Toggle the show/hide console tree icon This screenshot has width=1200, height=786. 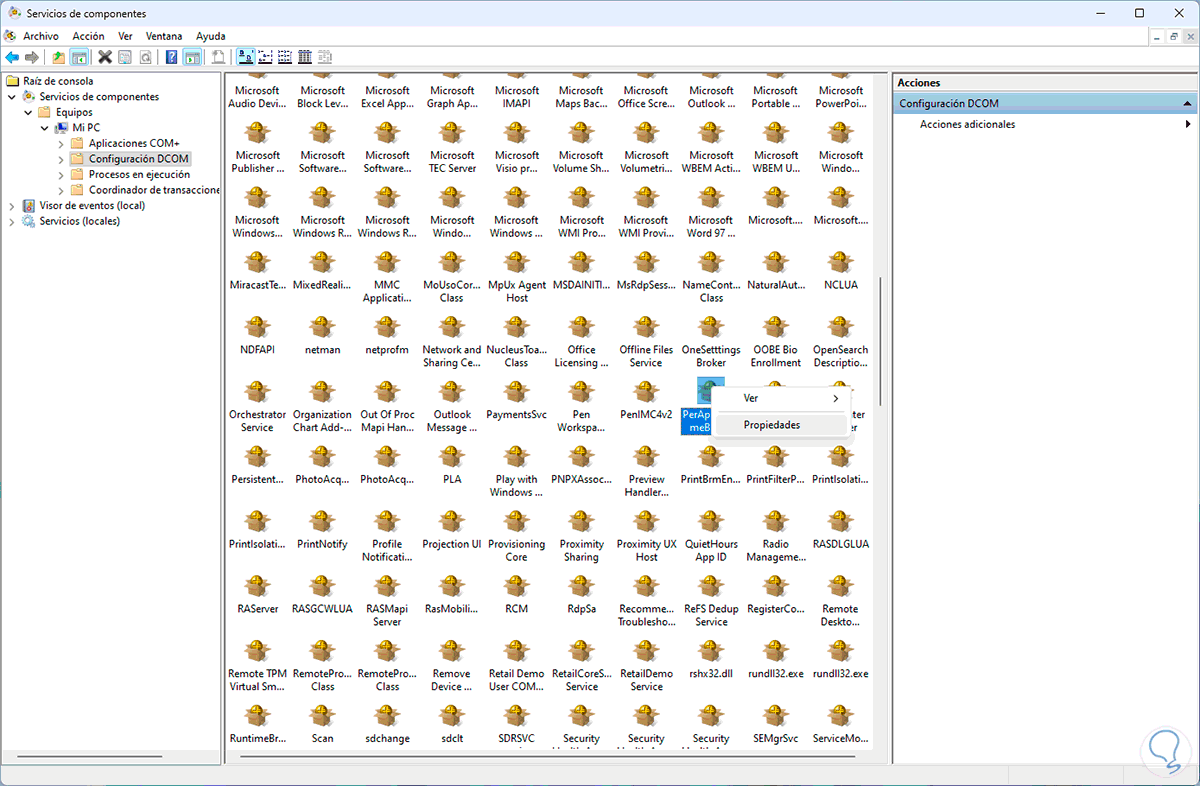[78, 57]
